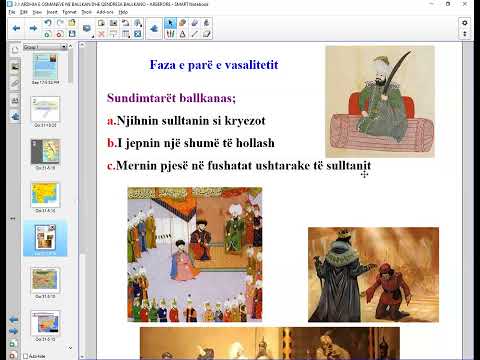Open the Add-ons menu
The width and height of the screenshot is (480, 360).
point(105,12)
